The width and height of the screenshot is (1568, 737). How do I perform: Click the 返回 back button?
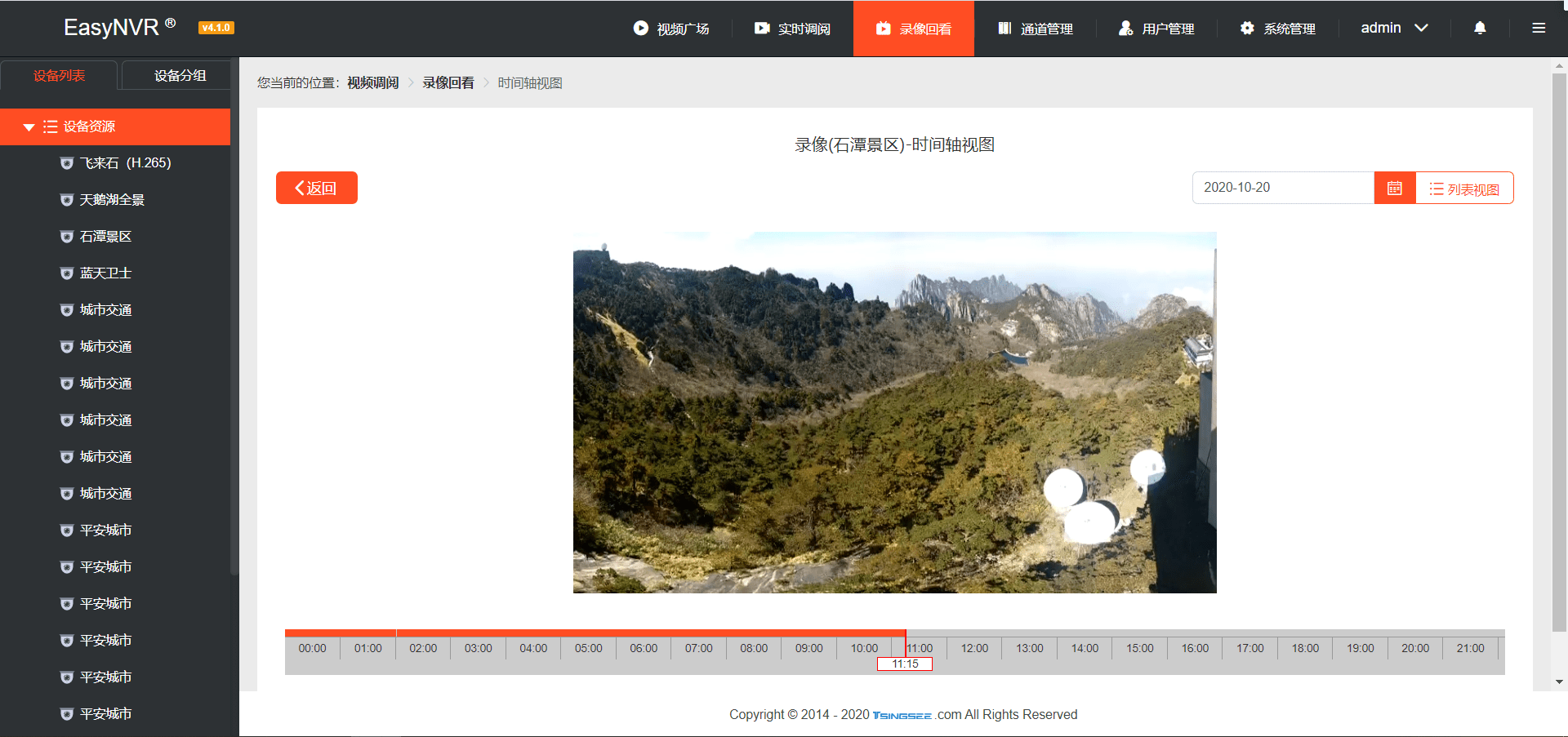[316, 187]
